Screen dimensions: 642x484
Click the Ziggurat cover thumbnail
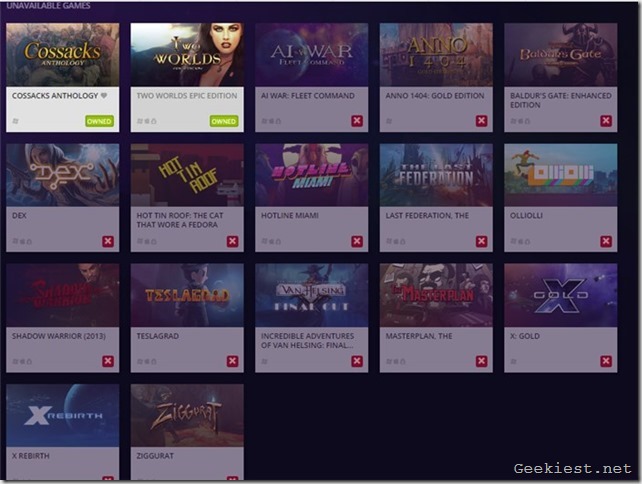coord(187,415)
